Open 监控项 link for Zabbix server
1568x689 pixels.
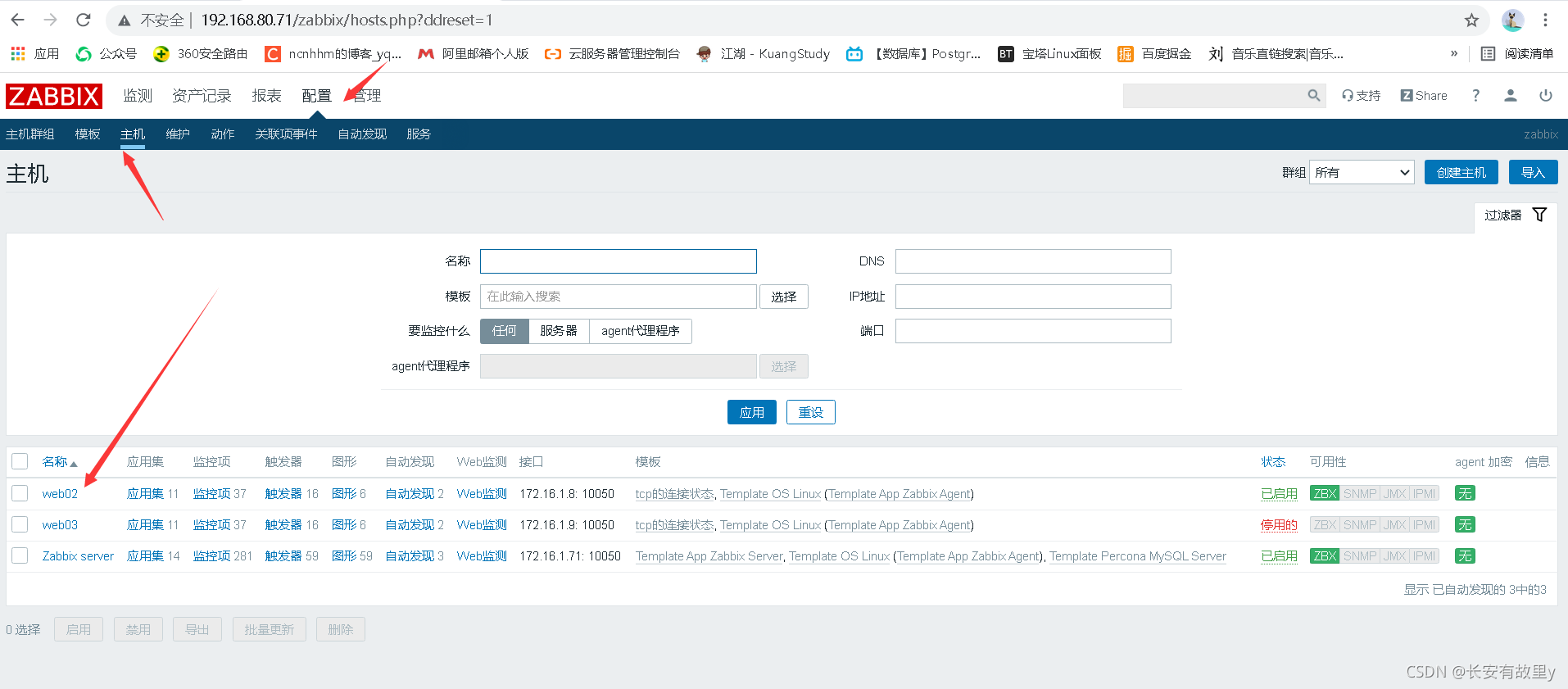(x=211, y=556)
